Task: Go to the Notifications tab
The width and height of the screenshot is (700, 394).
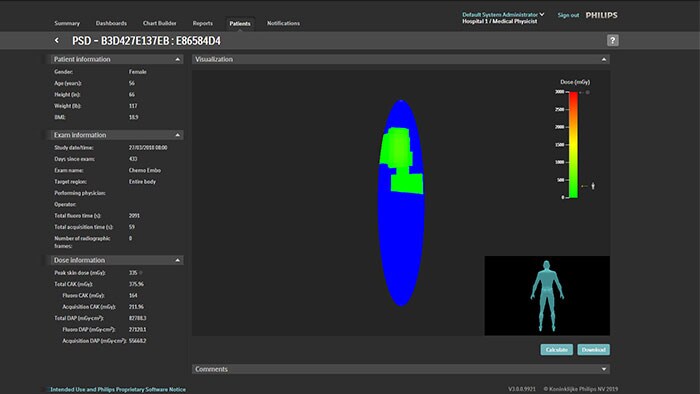Action: click(283, 23)
